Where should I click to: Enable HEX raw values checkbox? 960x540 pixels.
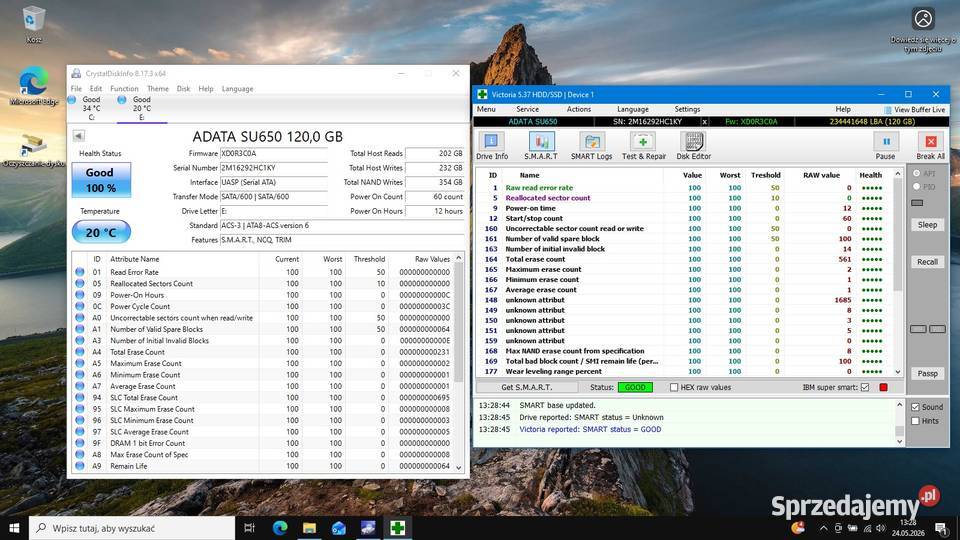click(x=674, y=388)
